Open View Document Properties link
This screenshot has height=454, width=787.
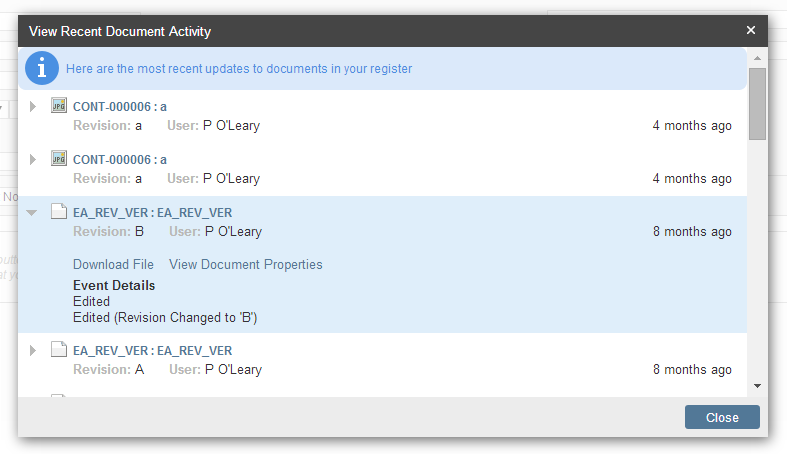(245, 265)
